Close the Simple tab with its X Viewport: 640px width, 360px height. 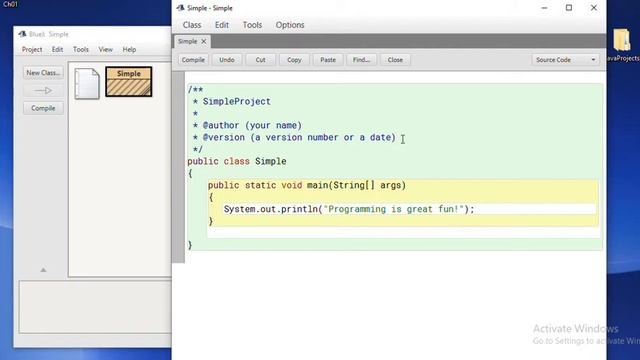click(204, 41)
